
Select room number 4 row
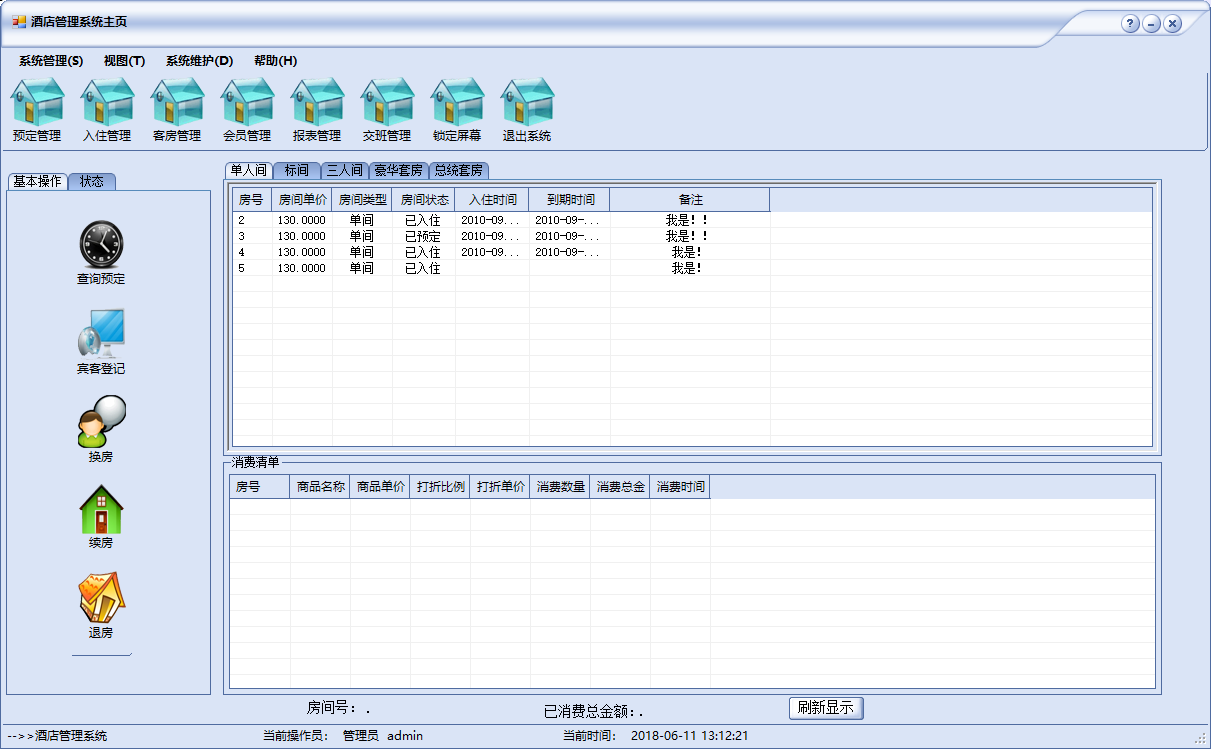[692, 252]
